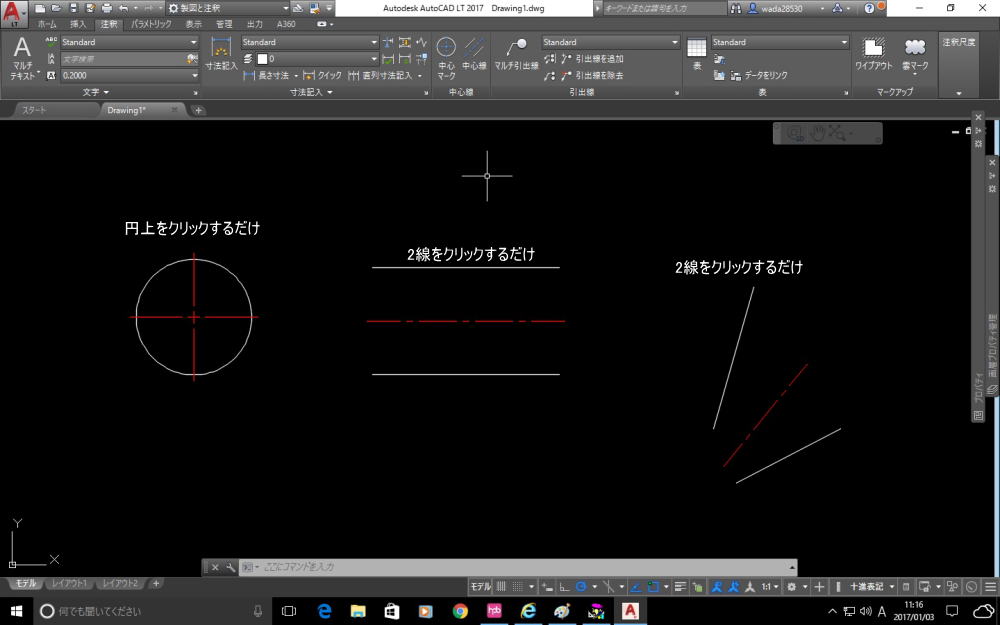
Task: Select the Center Mark (中心マーク) tool
Action: [x=446, y=57]
